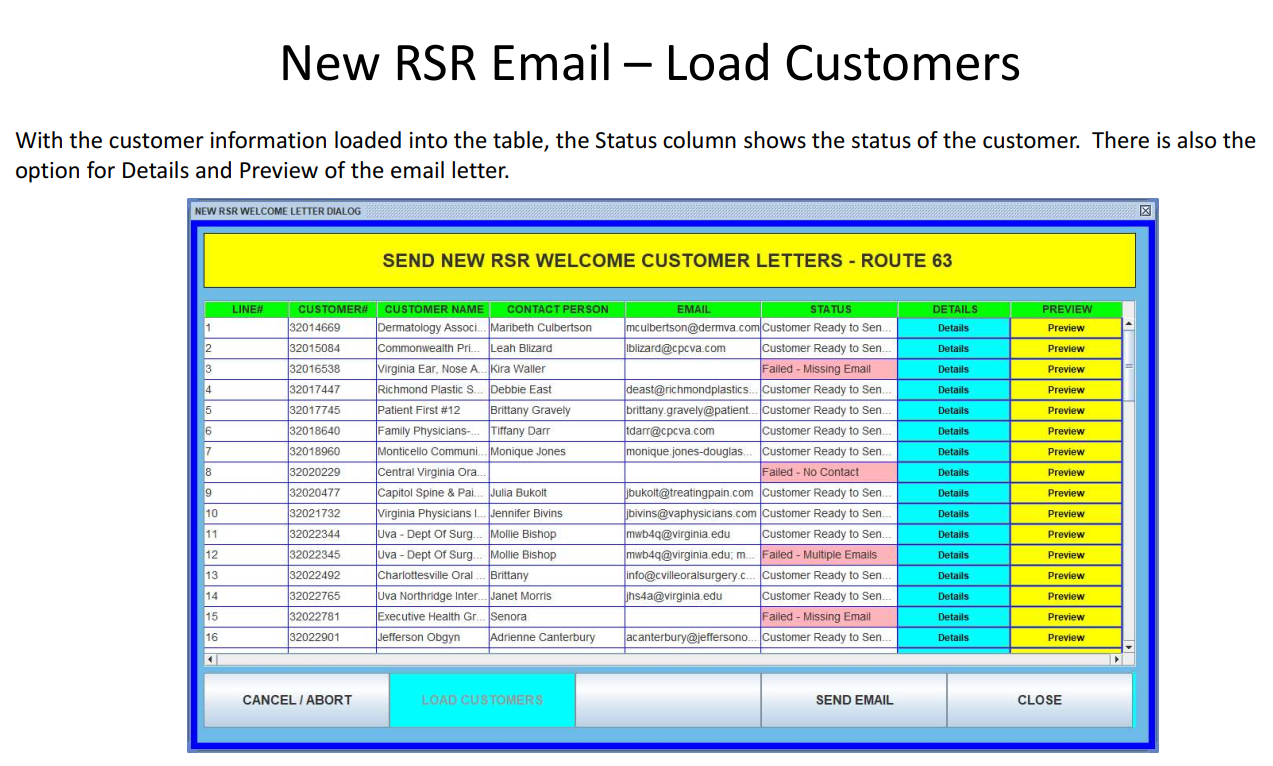1273x766 pixels.
Task: Select email tdarr@cpcva.com
Action: (693, 431)
